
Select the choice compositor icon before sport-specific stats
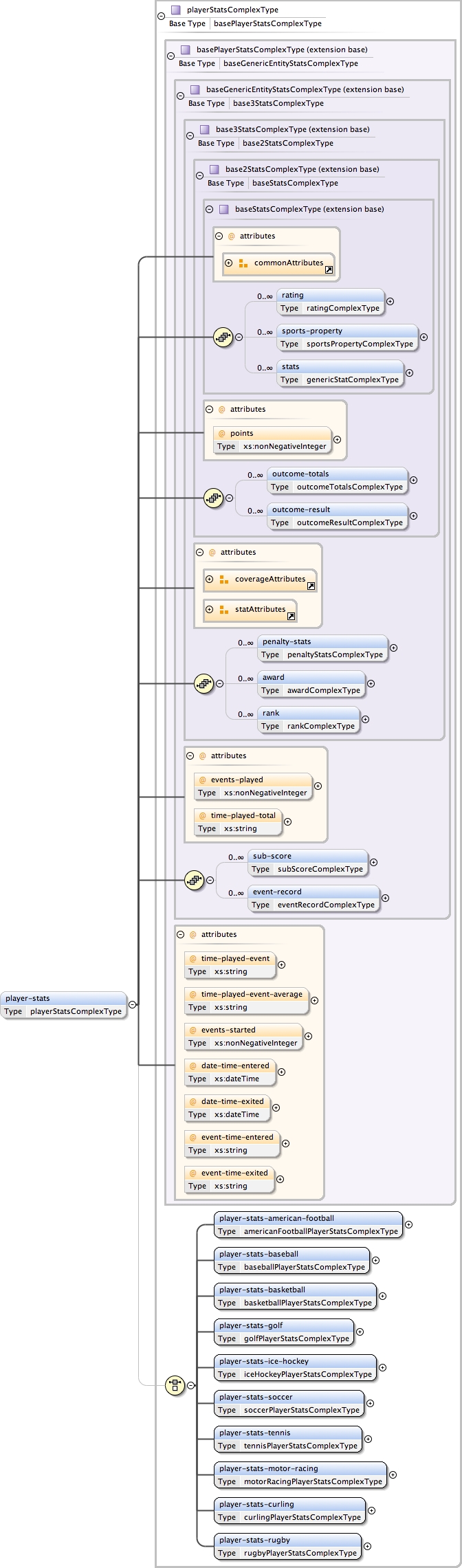(175, 1385)
